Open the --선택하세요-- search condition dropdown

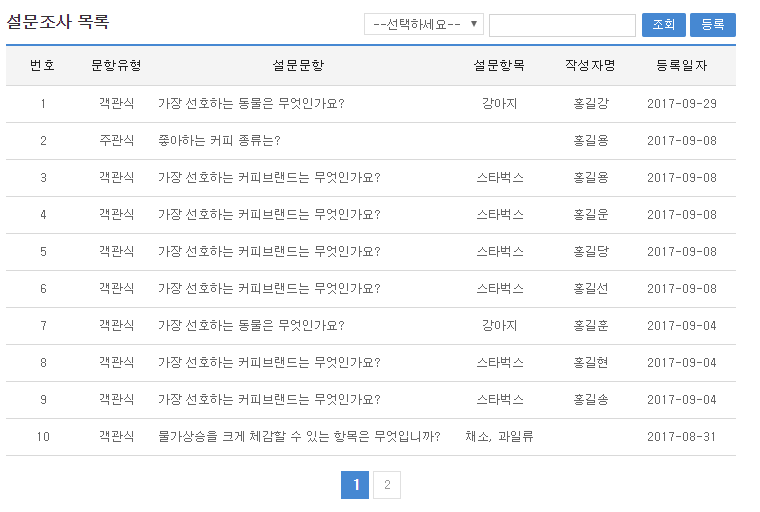click(x=424, y=25)
